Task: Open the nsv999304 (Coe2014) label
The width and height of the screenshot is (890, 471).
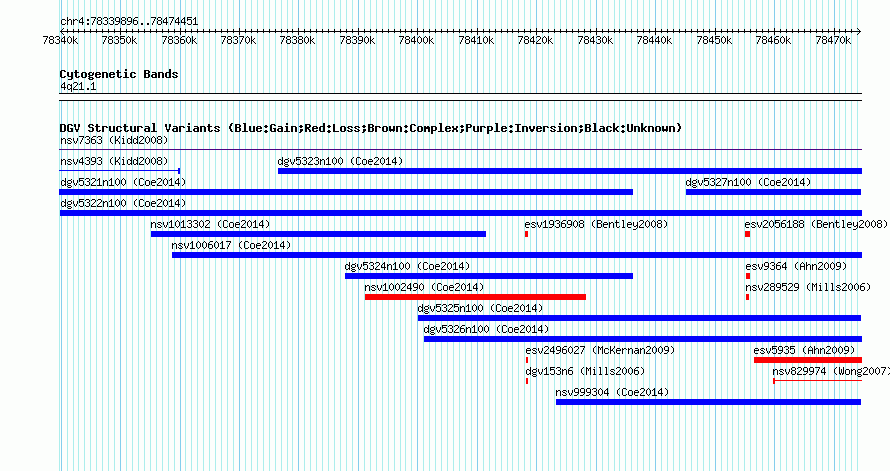Action: pos(612,392)
